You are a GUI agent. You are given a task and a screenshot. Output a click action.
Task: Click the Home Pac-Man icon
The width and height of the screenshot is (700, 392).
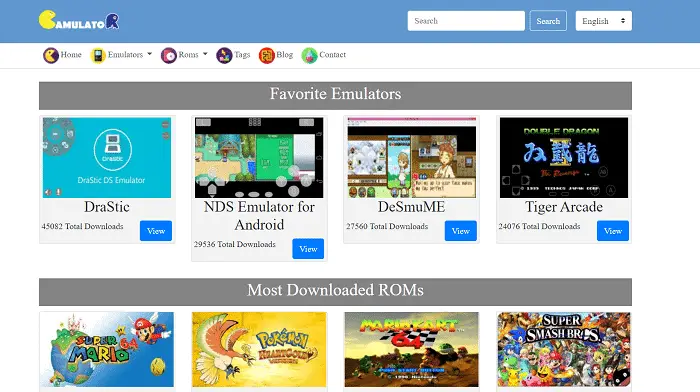51,55
